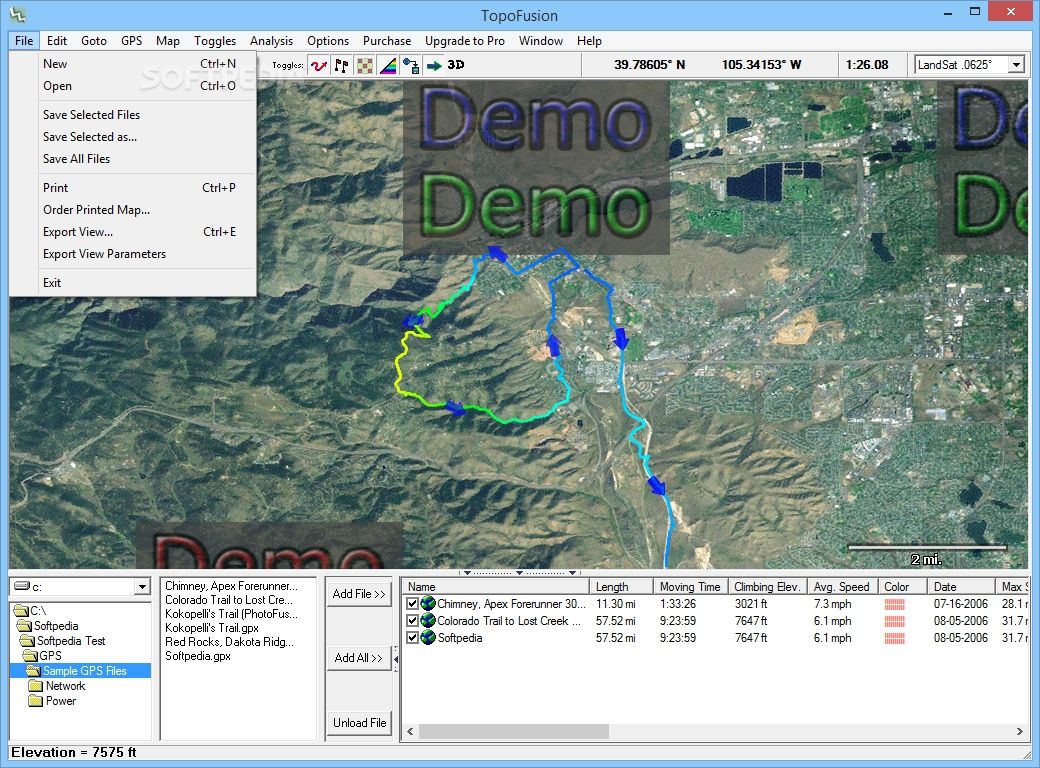
Task: Click the Unload File button
Action: [x=359, y=723]
